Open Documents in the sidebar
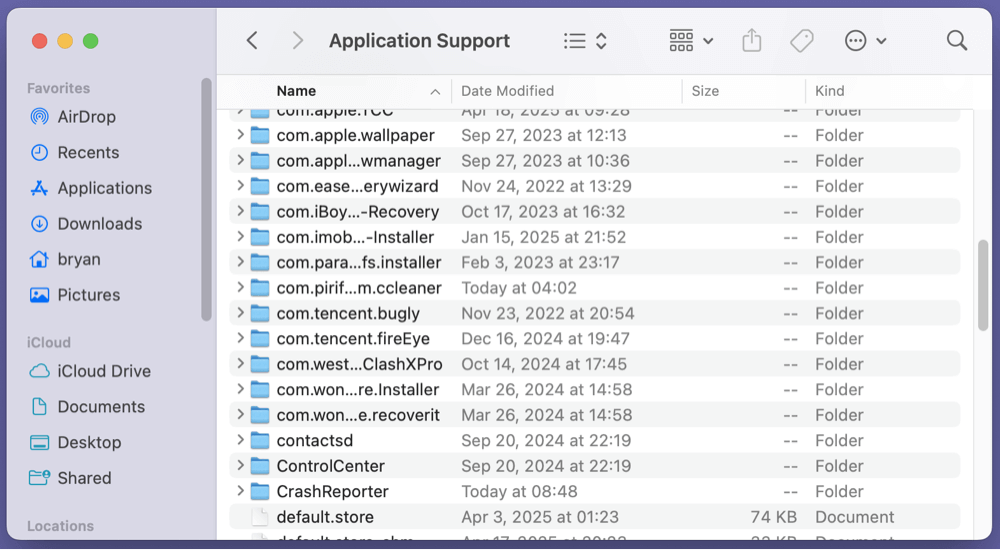The image size is (1000, 550). pos(87,407)
